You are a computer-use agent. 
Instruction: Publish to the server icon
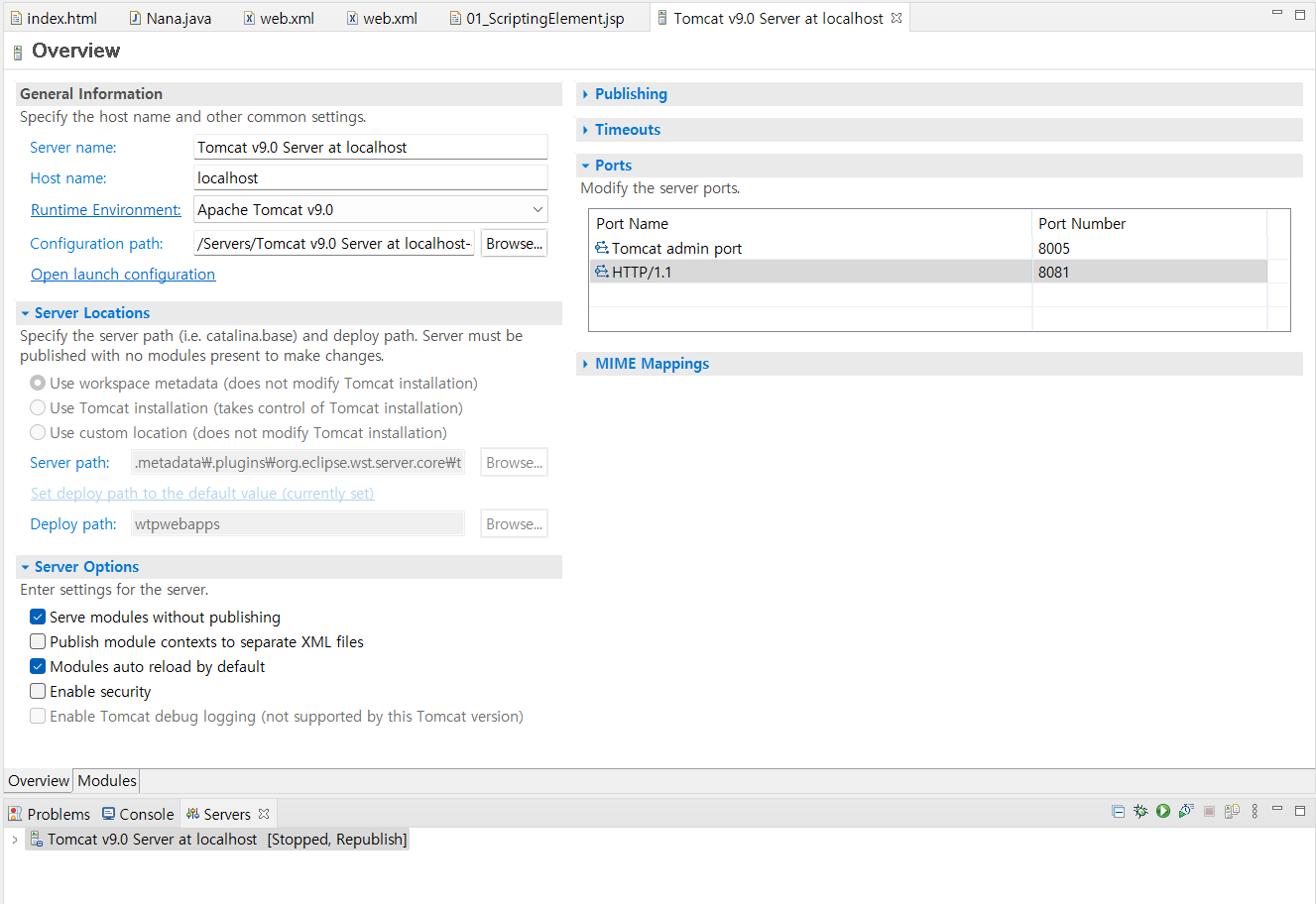pyautogui.click(x=1232, y=811)
